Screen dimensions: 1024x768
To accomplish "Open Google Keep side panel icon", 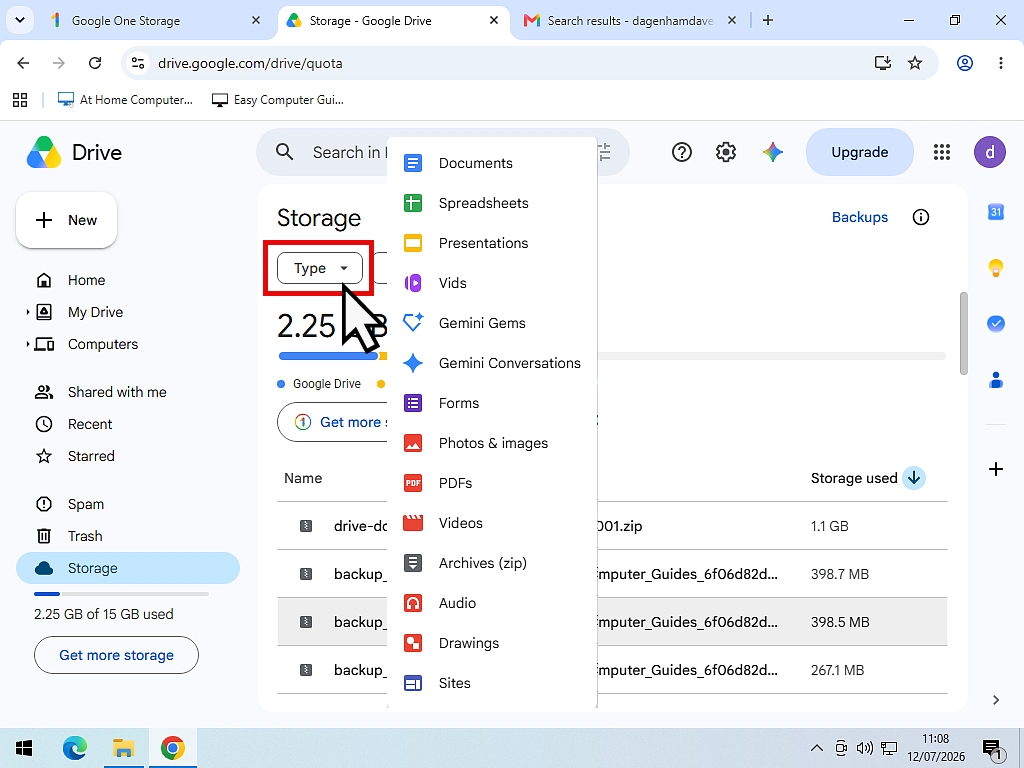I will [x=996, y=268].
